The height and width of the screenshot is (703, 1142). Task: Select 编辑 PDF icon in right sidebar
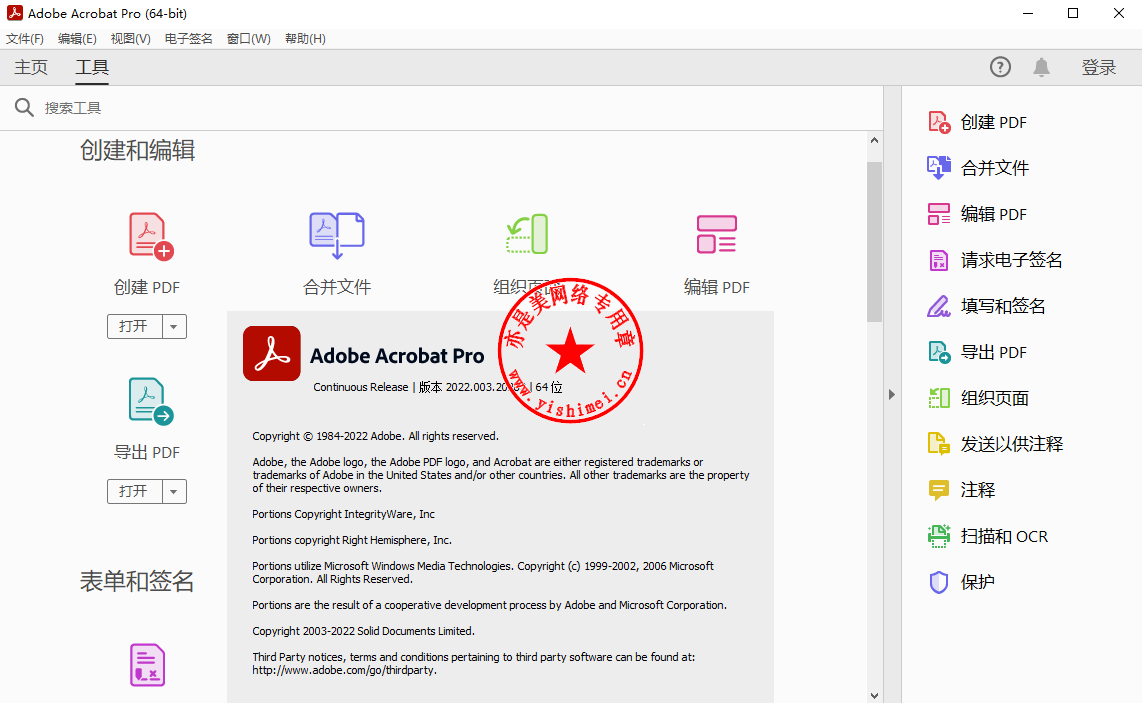coord(939,213)
